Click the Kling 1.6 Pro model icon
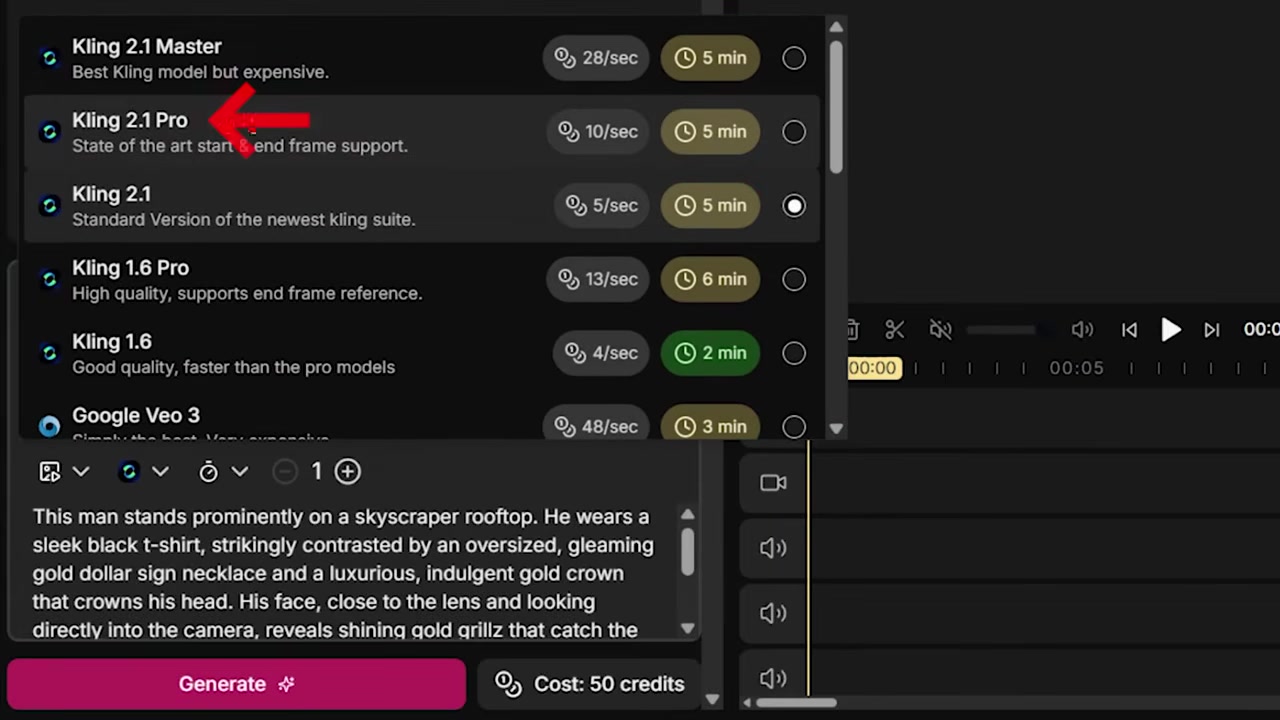The image size is (1280, 720). point(49,280)
